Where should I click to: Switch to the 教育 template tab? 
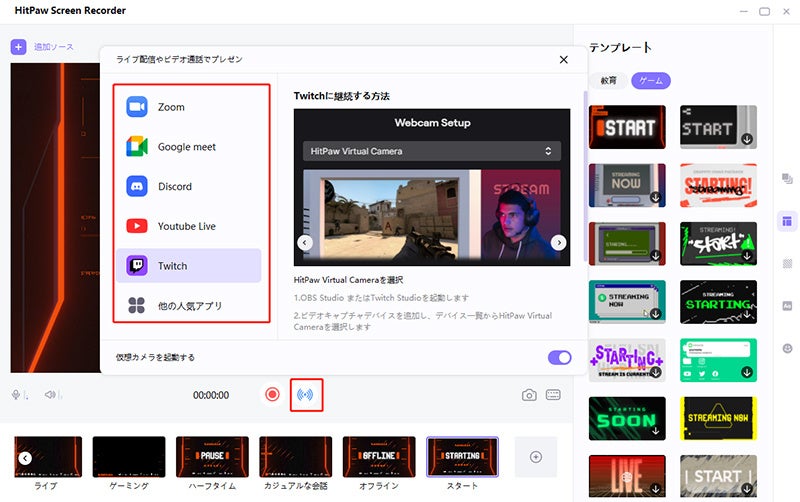pos(608,81)
